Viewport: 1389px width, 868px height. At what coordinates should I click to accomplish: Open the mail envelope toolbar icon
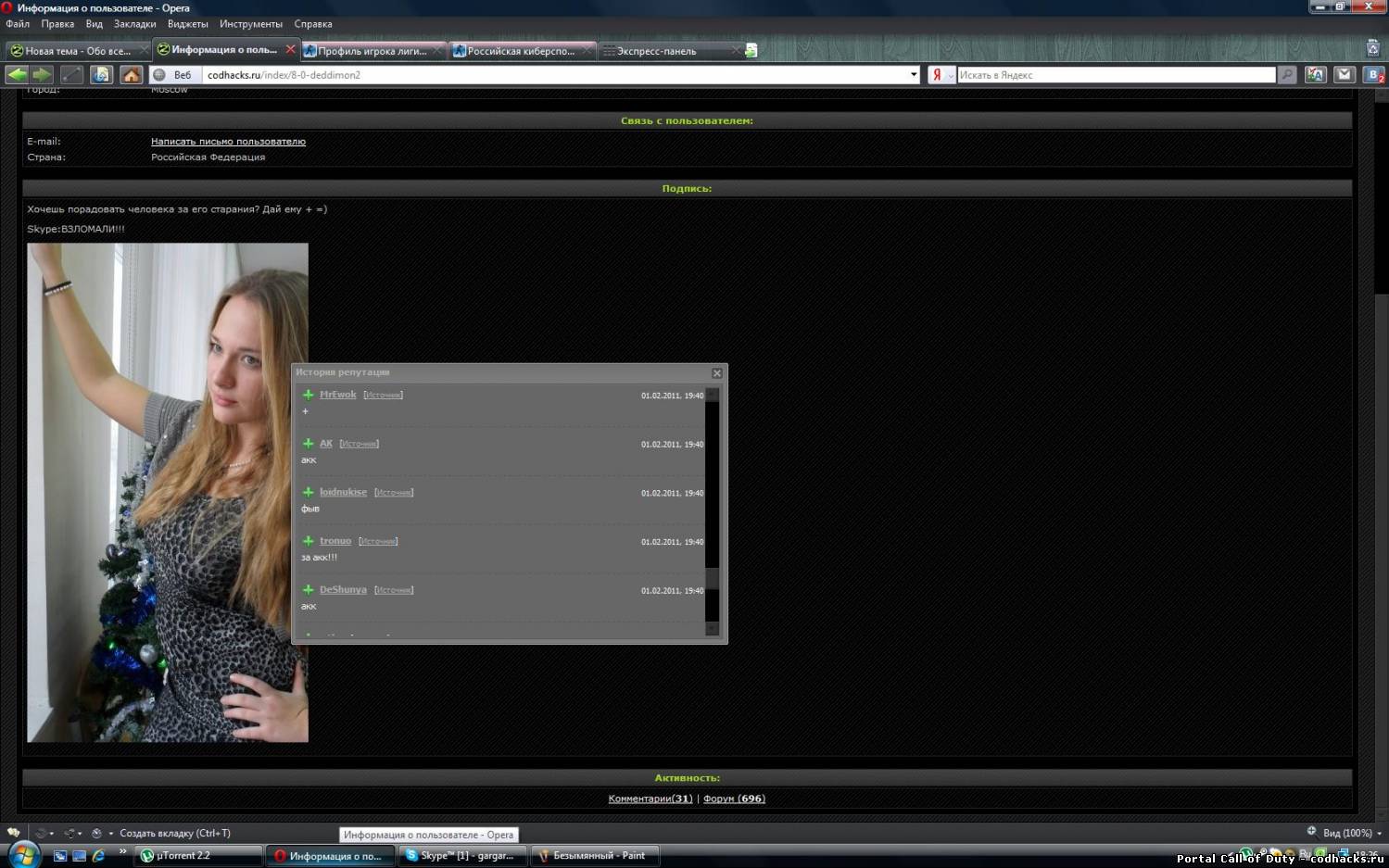(x=1345, y=75)
